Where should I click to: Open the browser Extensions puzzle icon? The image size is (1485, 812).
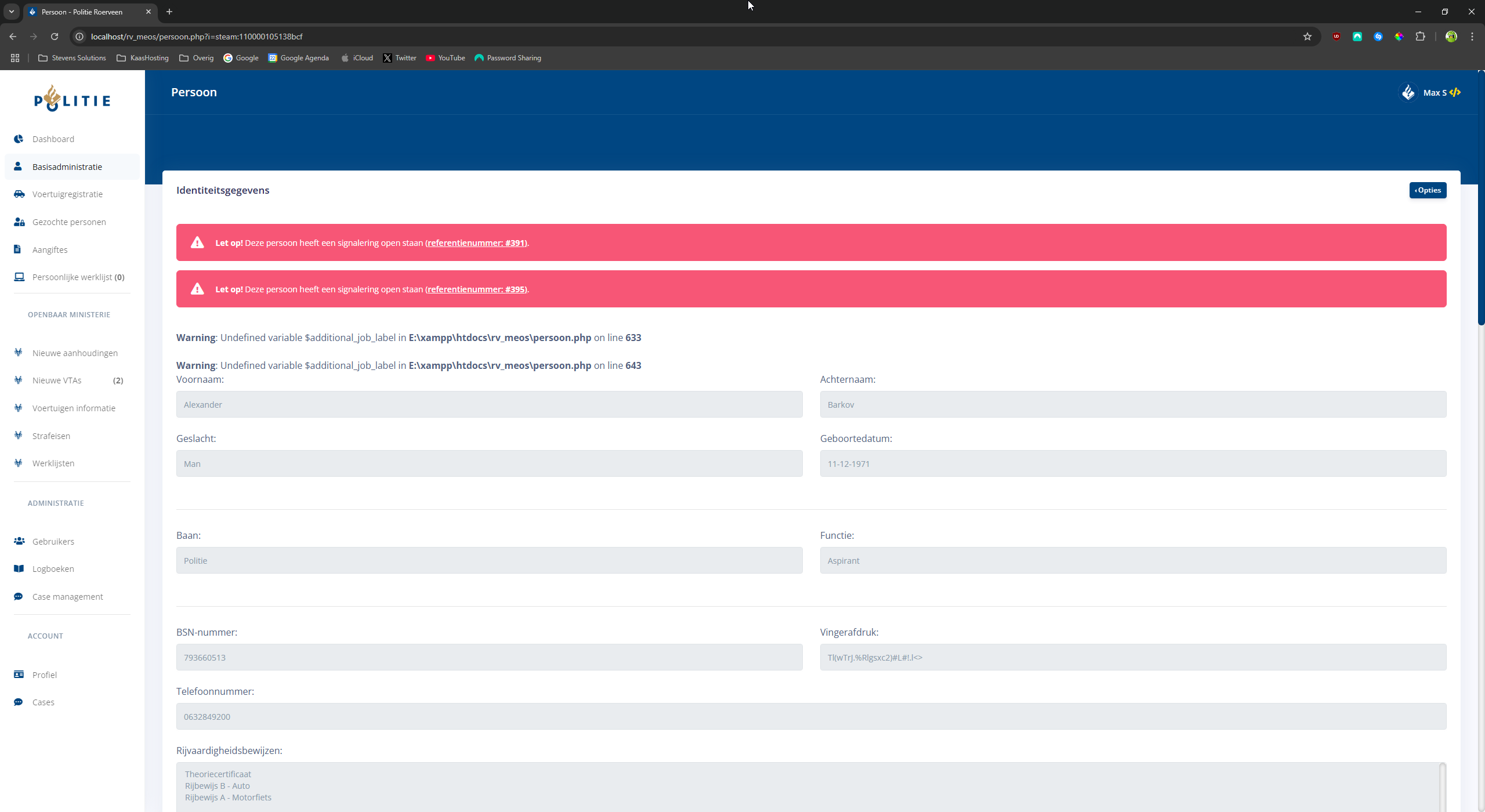1420,37
